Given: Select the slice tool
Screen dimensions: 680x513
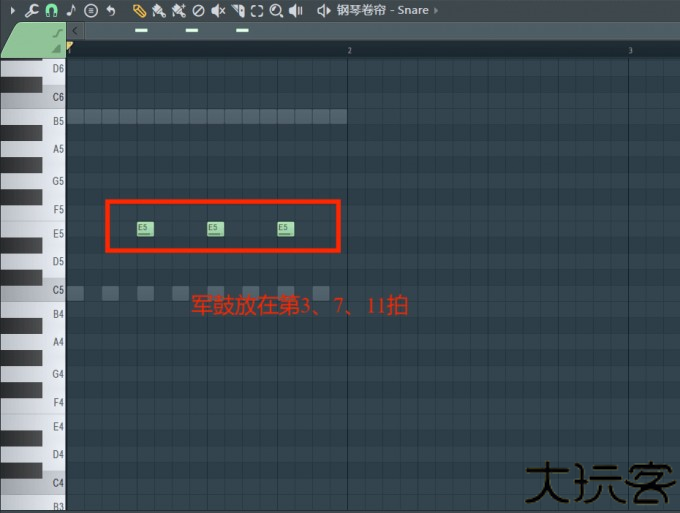Looking at the screenshot, I should point(237,10).
